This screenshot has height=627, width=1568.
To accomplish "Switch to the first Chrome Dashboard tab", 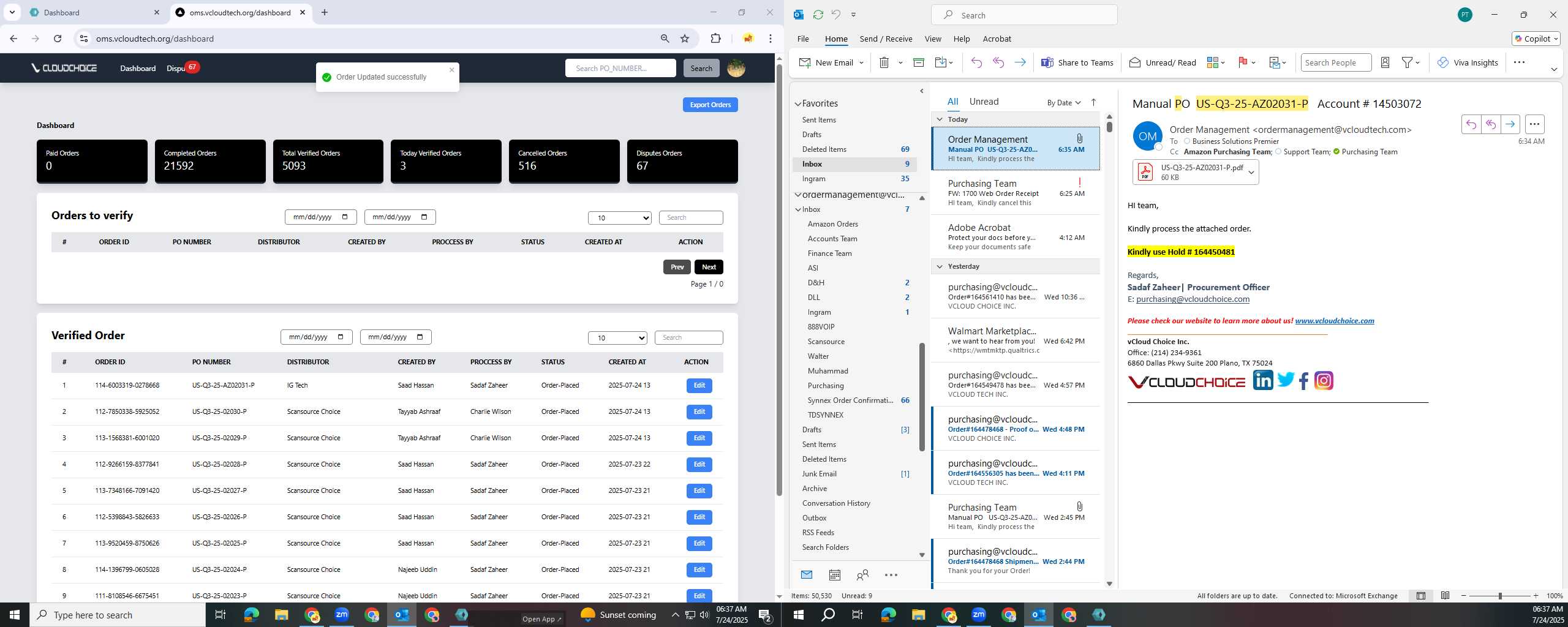I will tap(95, 12).
